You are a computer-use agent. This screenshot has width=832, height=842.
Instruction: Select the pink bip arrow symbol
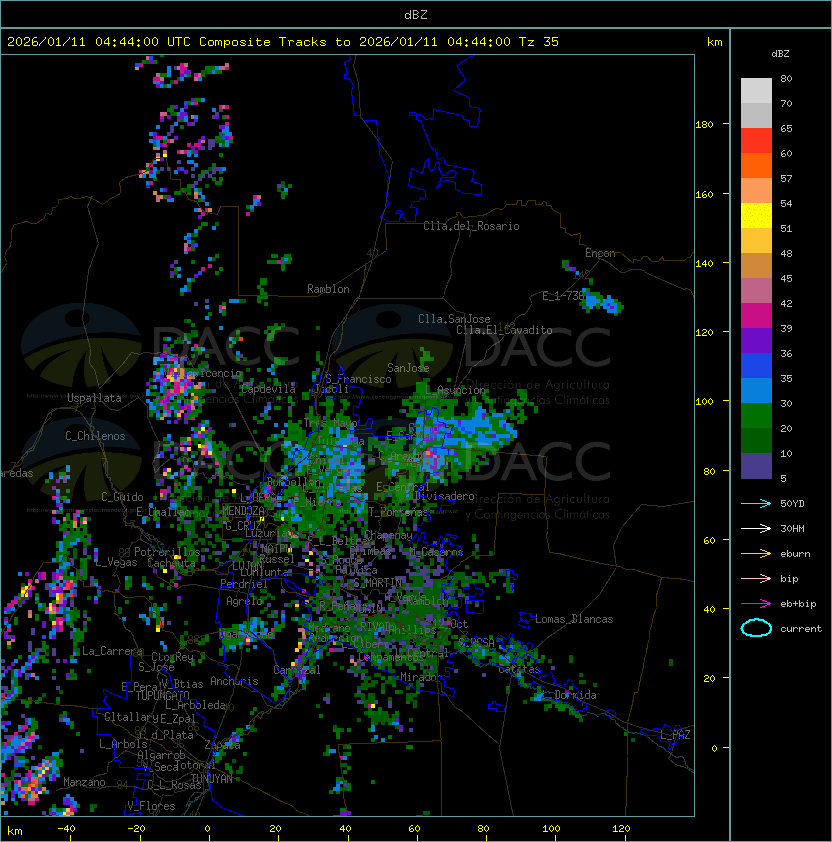coord(756,578)
